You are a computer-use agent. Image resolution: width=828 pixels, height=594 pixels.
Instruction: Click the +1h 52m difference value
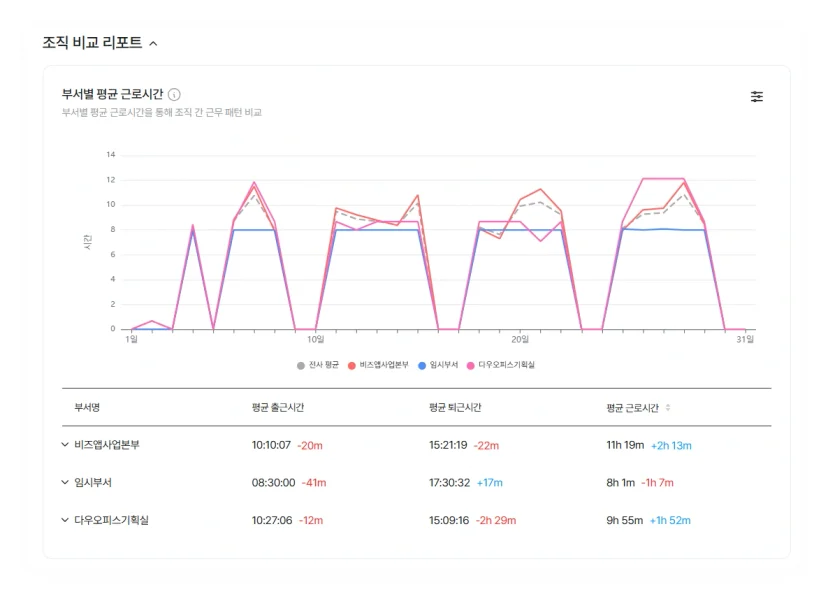pos(670,521)
